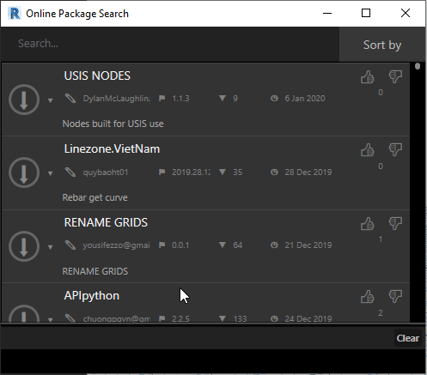
Task: Click date text 21 Dec 2019
Action: tap(308, 245)
